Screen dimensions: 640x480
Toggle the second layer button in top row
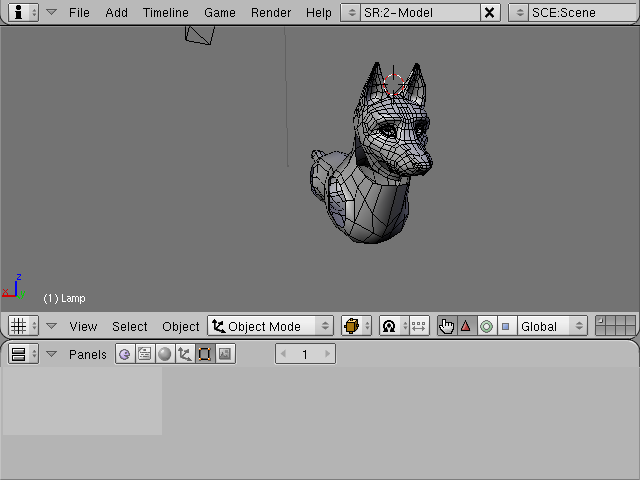[610, 321]
